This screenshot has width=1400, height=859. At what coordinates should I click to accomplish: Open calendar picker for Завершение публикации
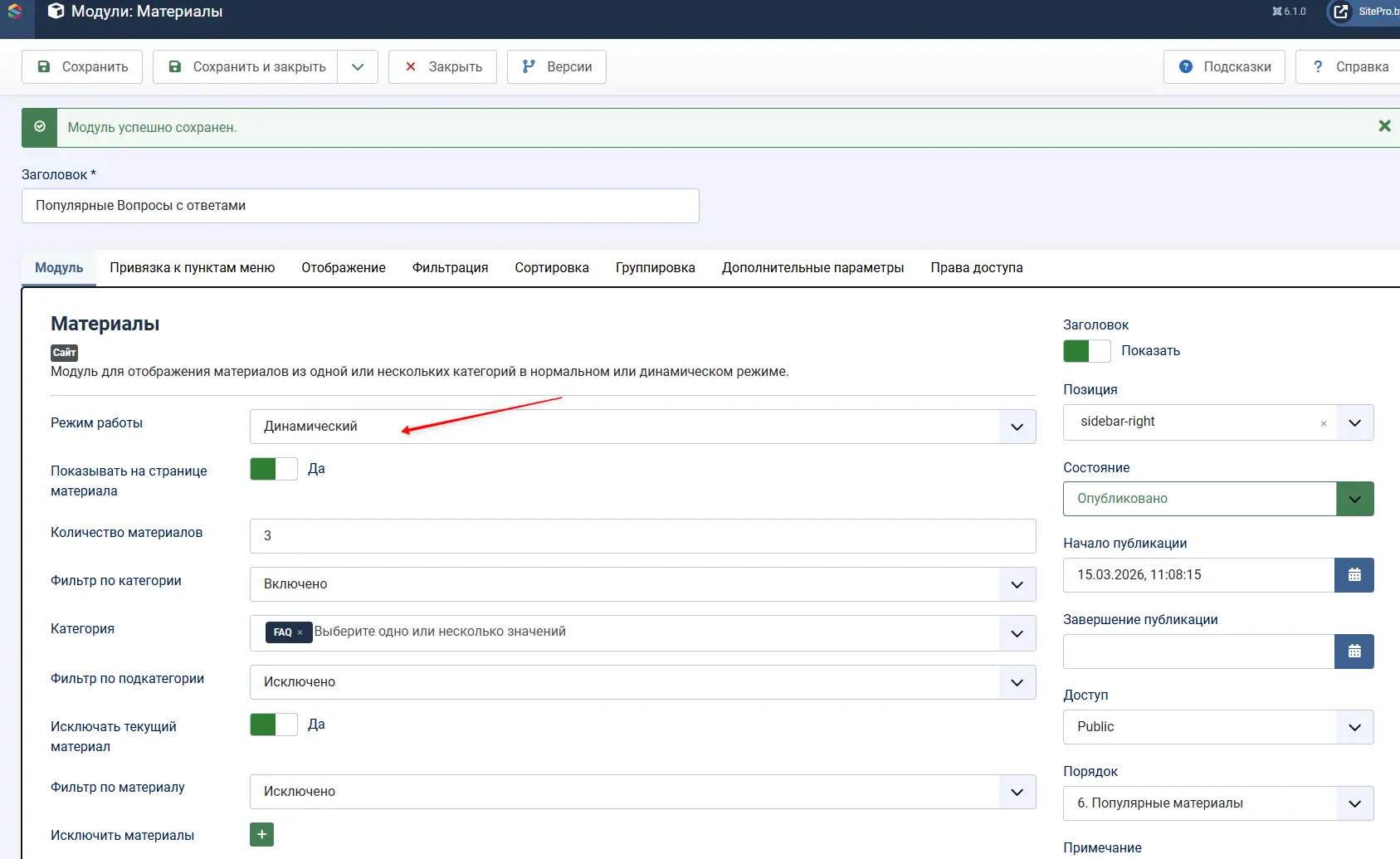(x=1354, y=652)
